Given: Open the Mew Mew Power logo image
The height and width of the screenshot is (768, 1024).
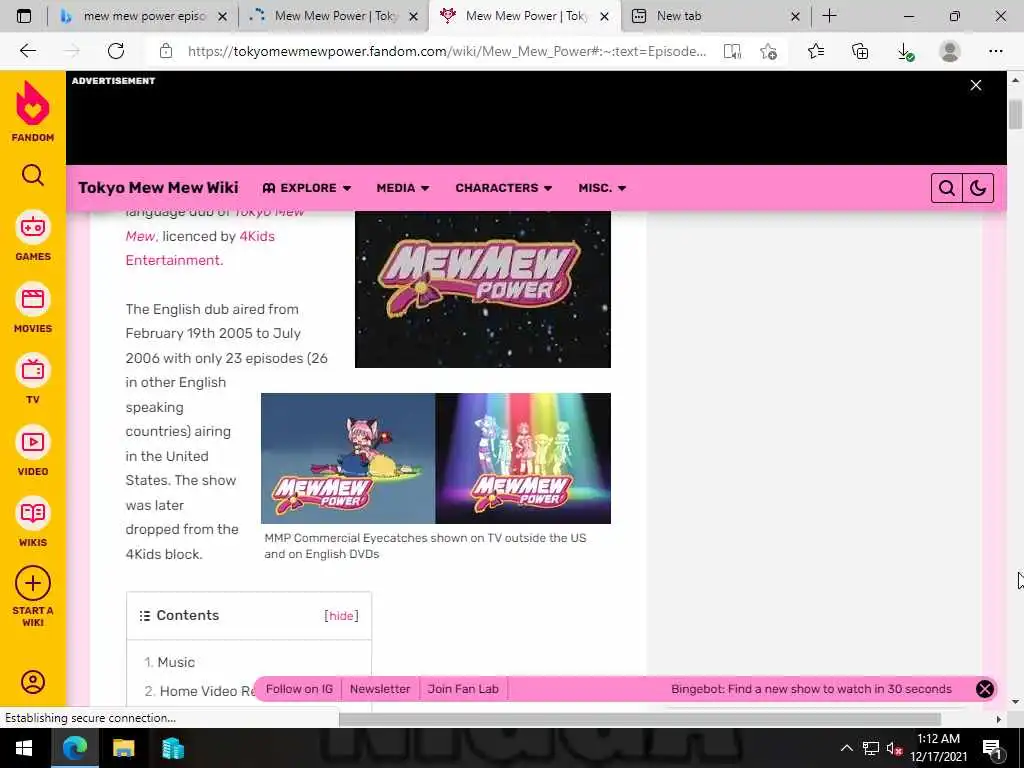Looking at the screenshot, I should [x=483, y=289].
